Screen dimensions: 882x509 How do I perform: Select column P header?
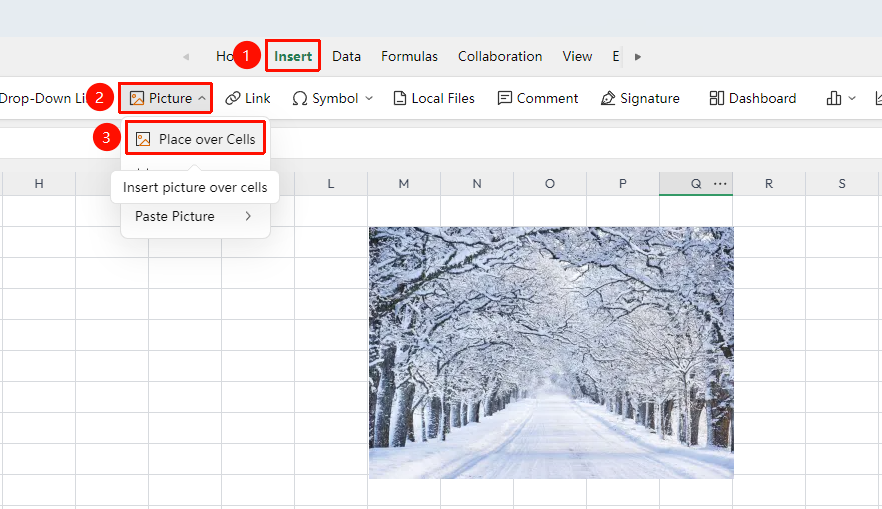[623, 184]
